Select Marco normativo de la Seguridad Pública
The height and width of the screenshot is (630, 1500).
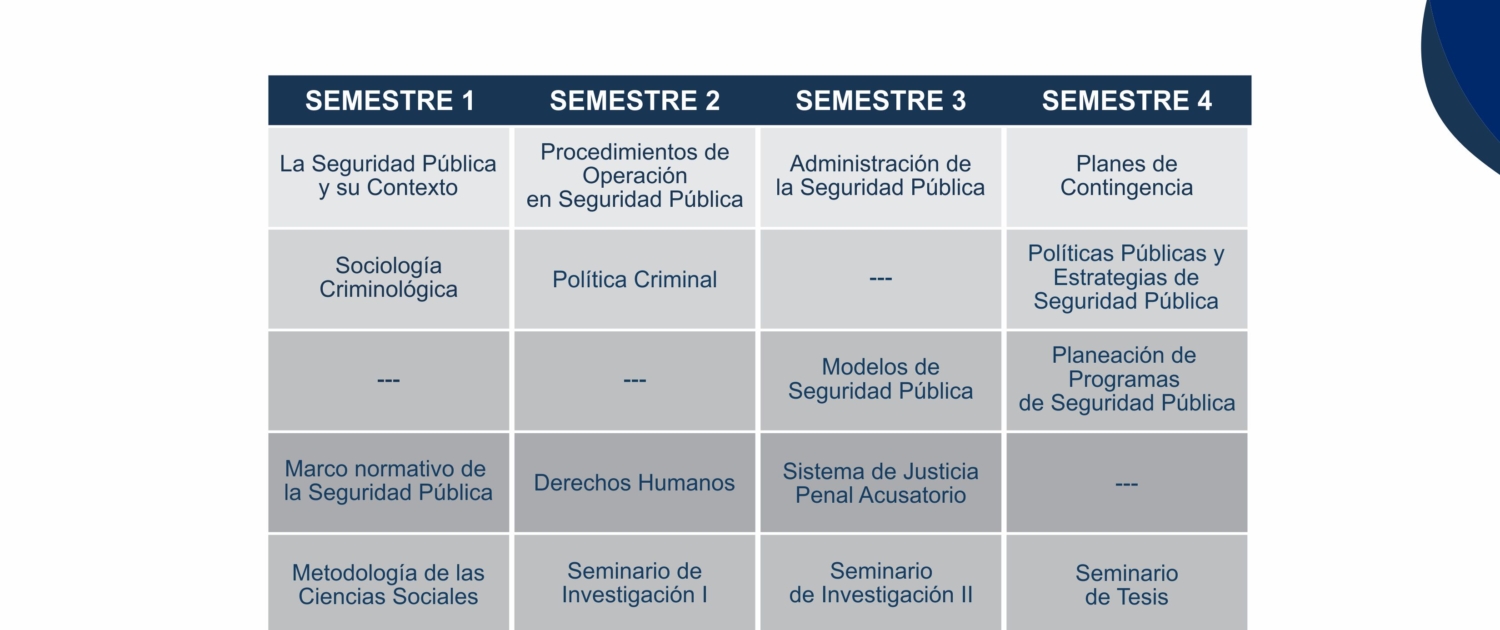[x=389, y=483]
